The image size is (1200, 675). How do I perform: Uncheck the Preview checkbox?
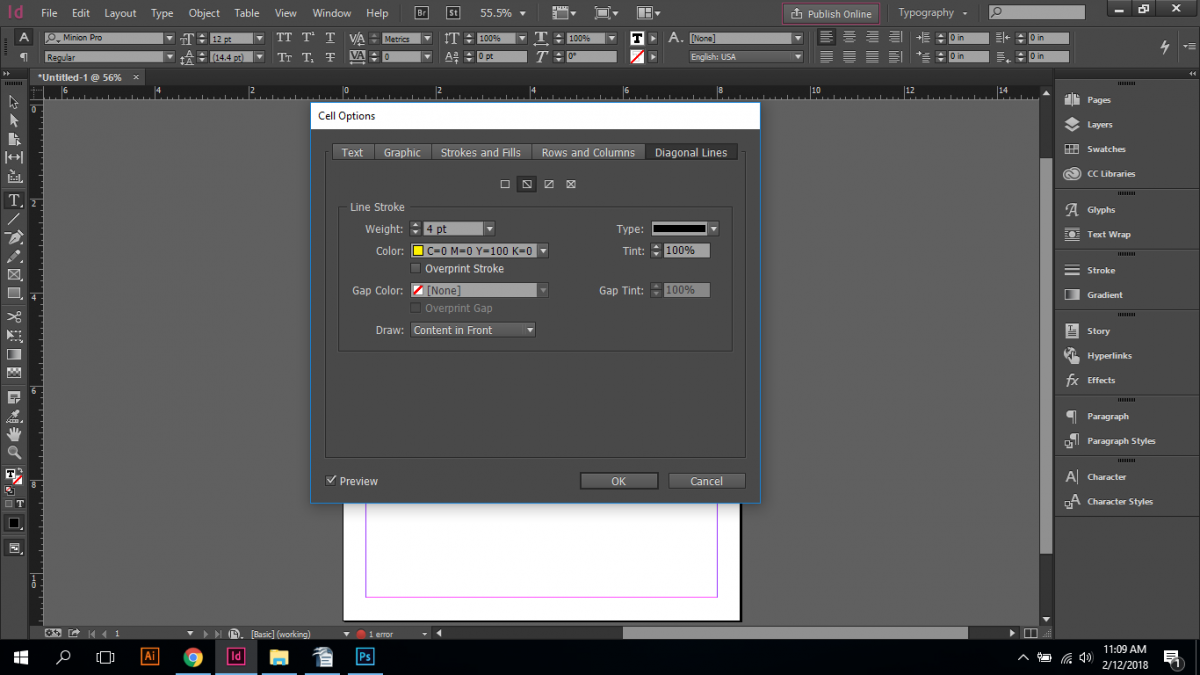(x=331, y=480)
